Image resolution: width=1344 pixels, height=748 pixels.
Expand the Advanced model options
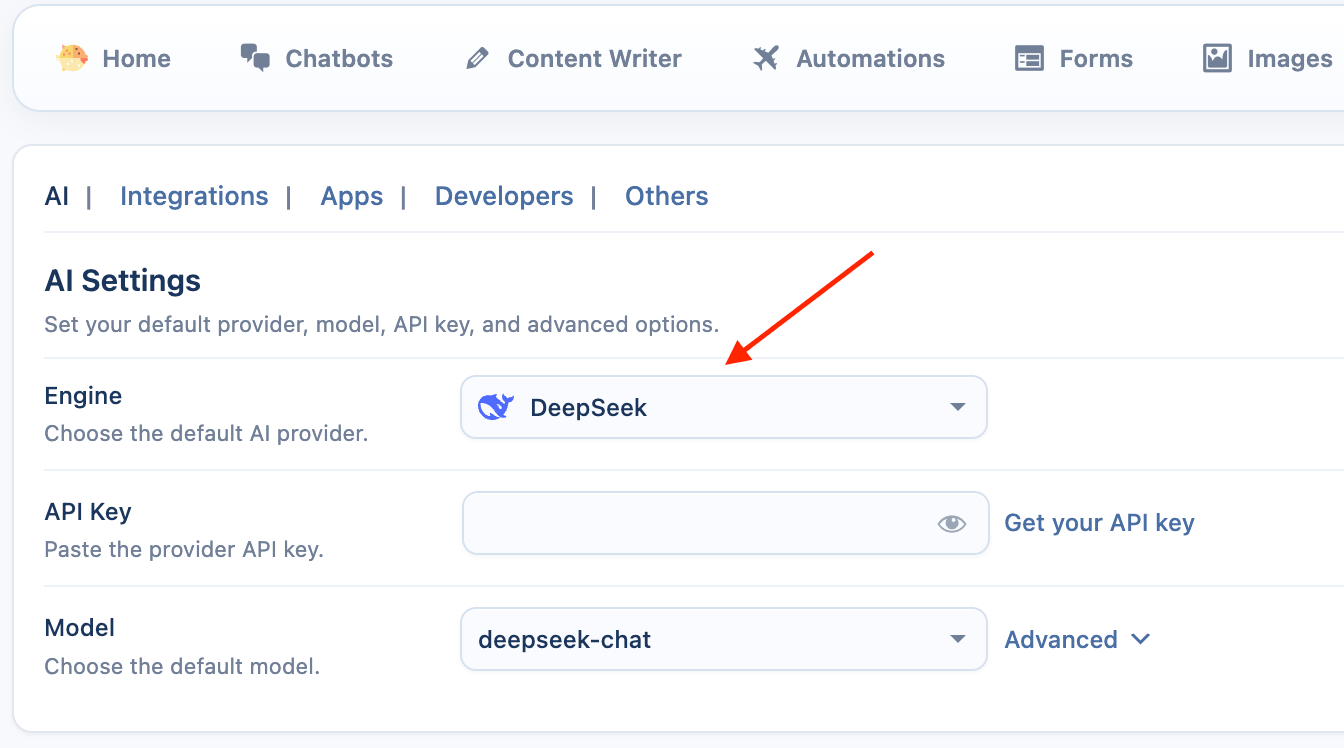point(1077,639)
